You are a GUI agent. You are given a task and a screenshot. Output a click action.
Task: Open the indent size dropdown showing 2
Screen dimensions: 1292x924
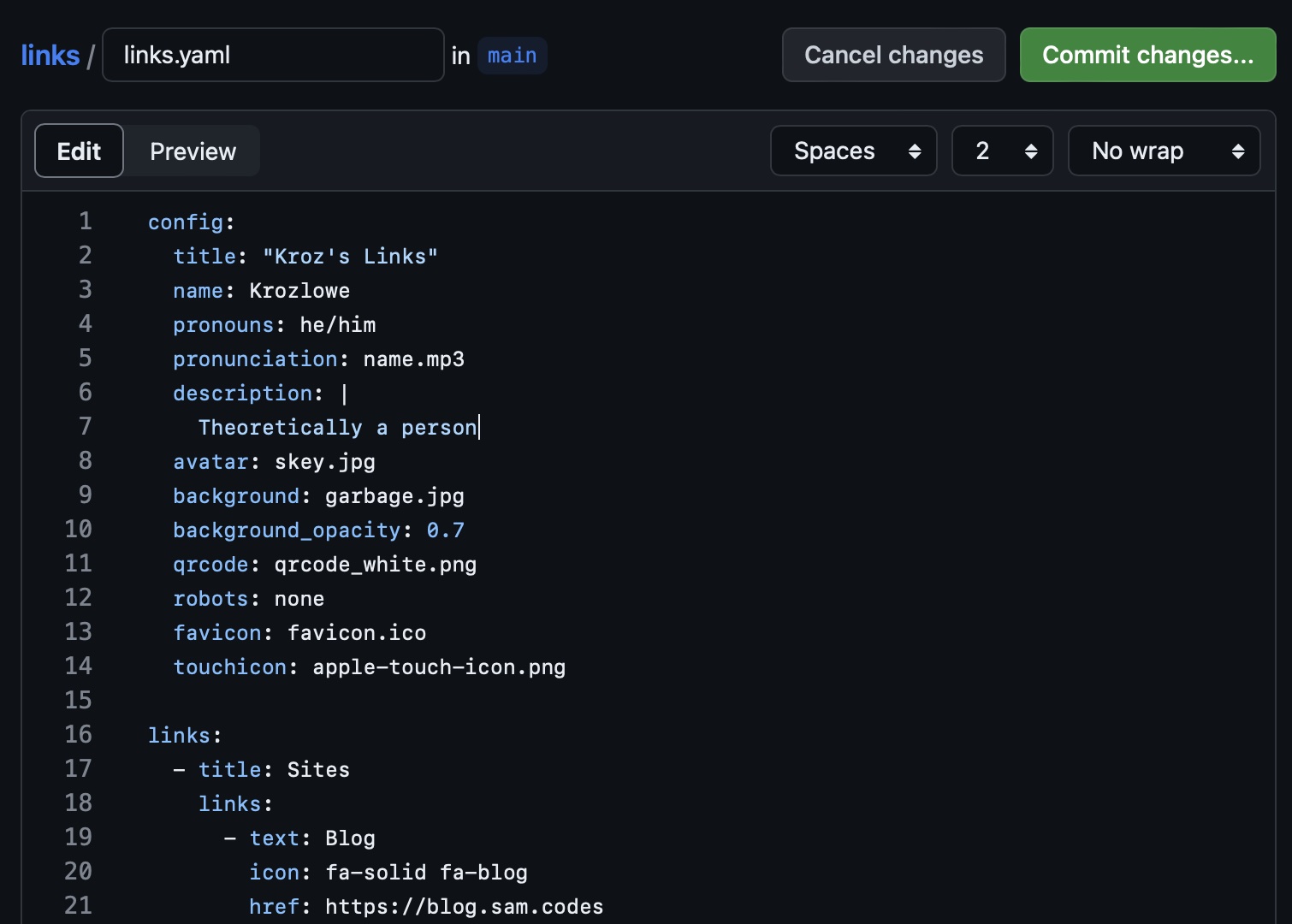(x=1002, y=151)
